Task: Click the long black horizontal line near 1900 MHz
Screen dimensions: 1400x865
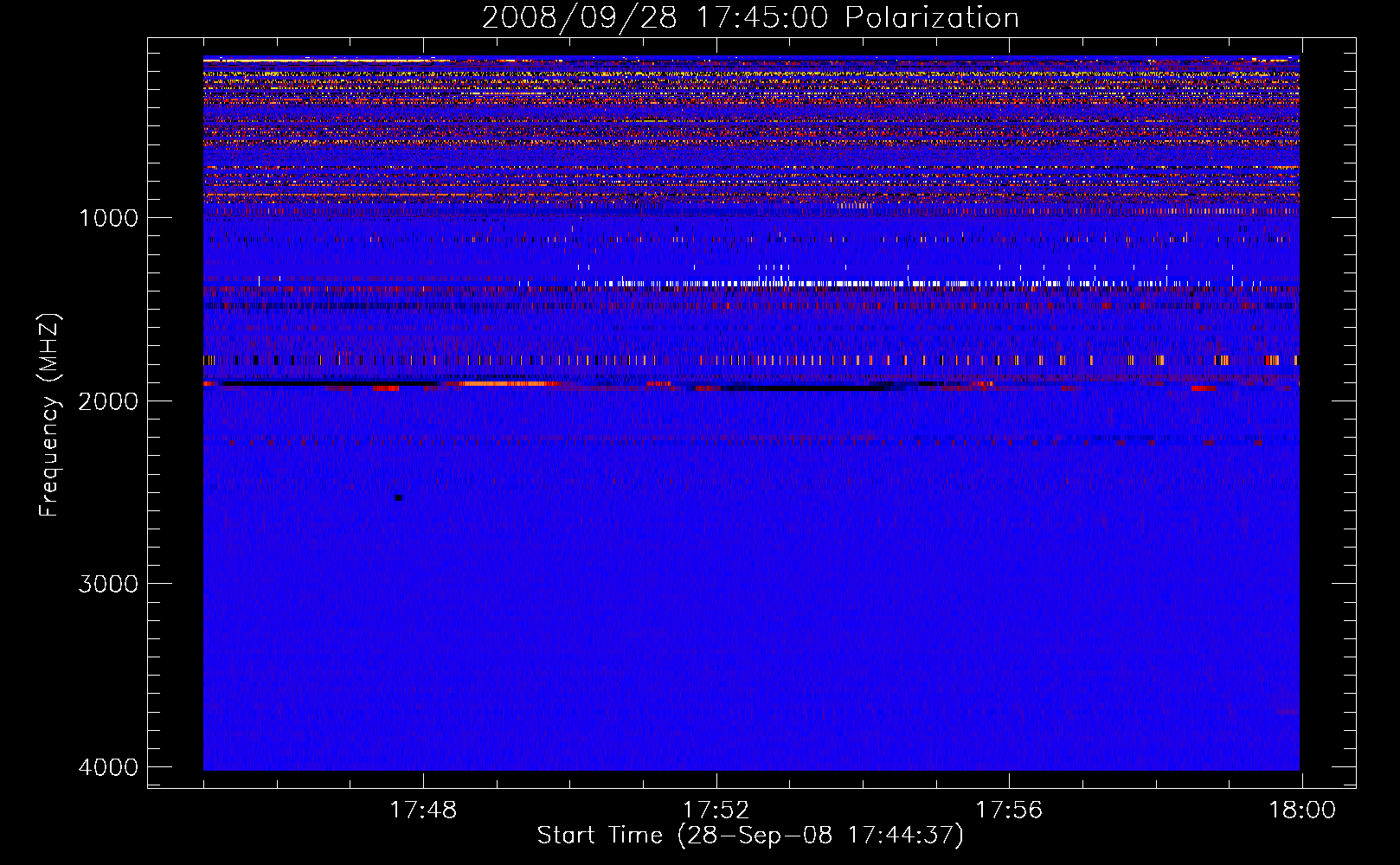Action: 329,382
